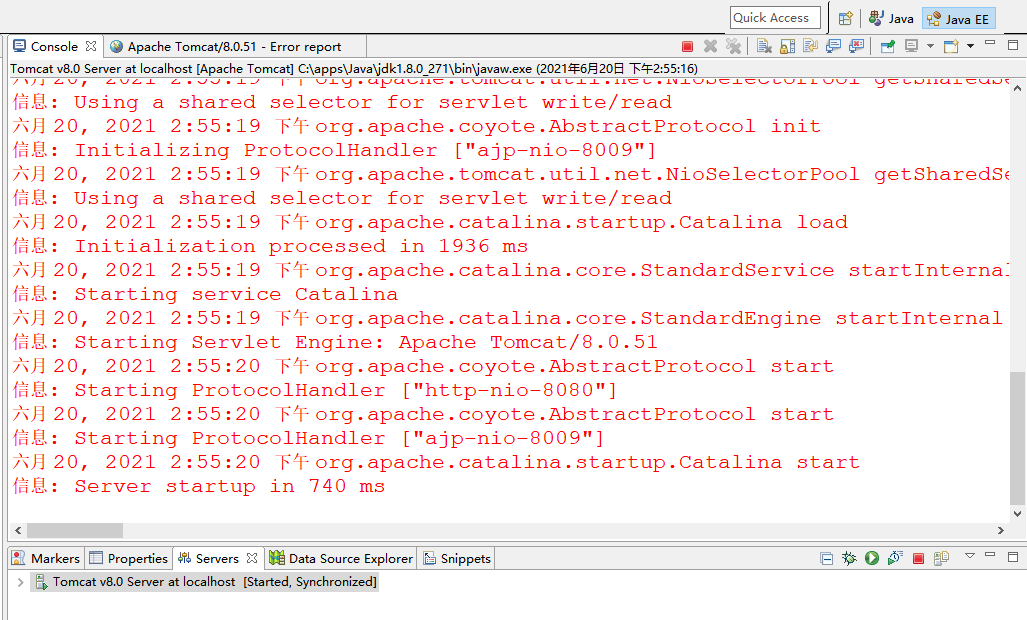Close the Servers tab

pos(252,558)
